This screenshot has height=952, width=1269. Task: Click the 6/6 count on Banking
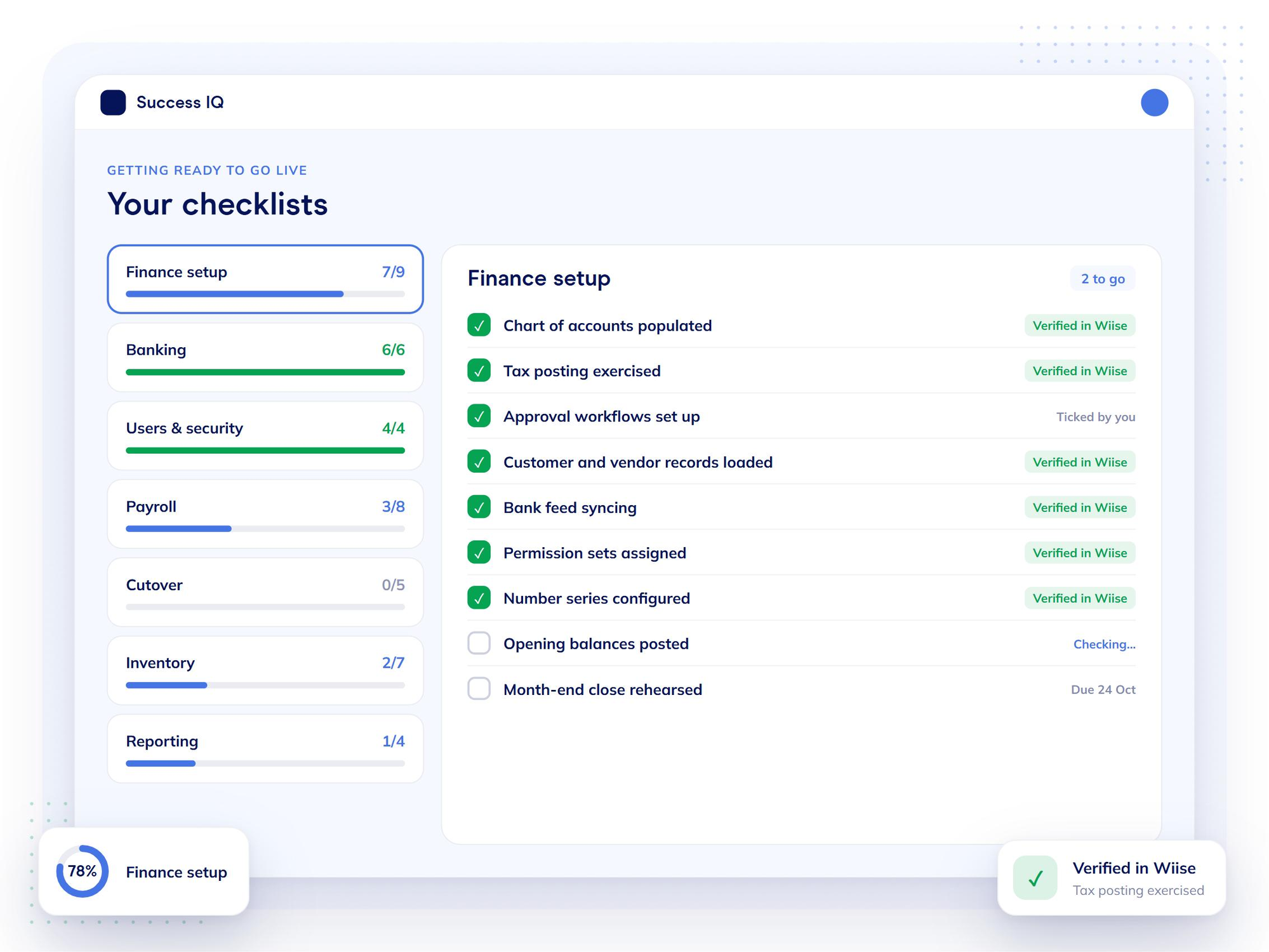[393, 350]
